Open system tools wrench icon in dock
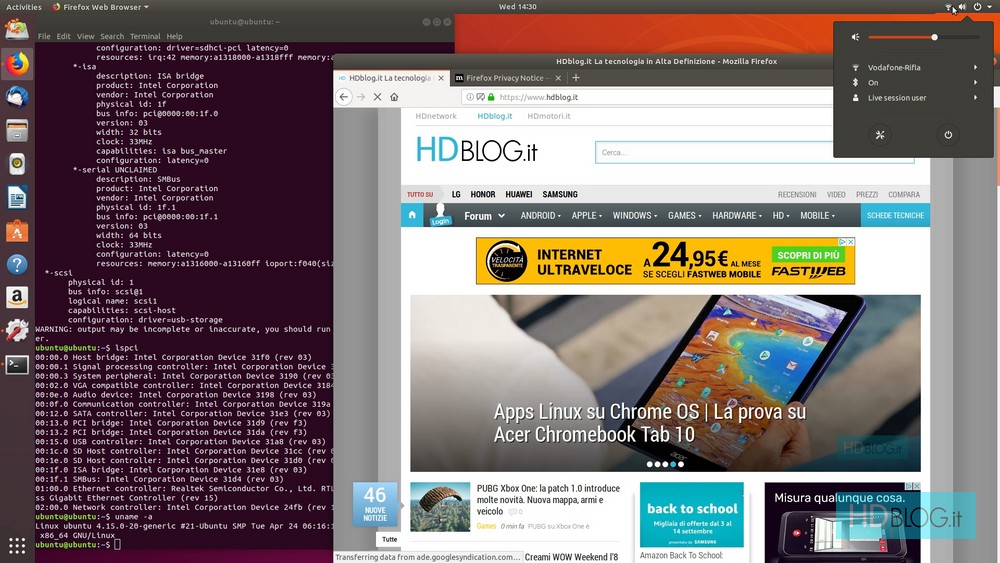Image resolution: width=1000 pixels, height=563 pixels. click(17, 331)
